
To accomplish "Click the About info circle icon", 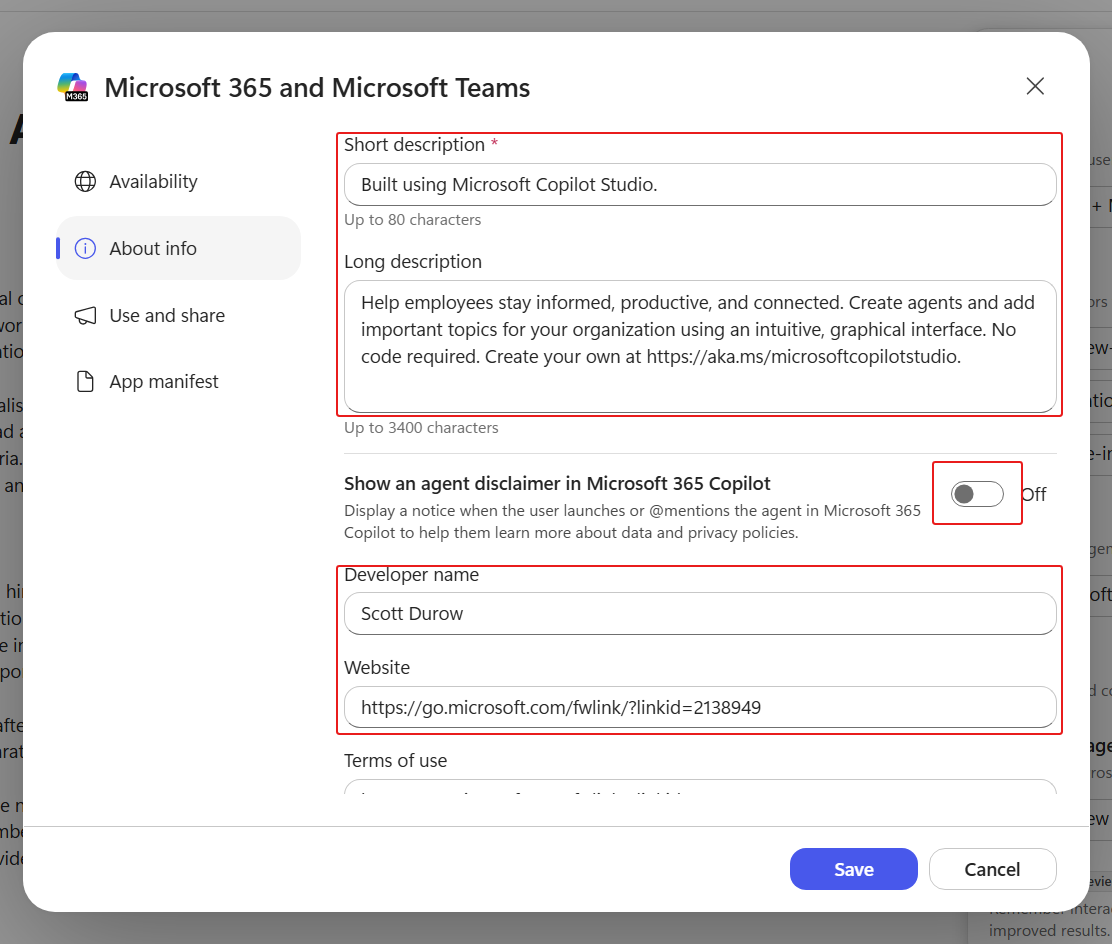I will coord(85,248).
